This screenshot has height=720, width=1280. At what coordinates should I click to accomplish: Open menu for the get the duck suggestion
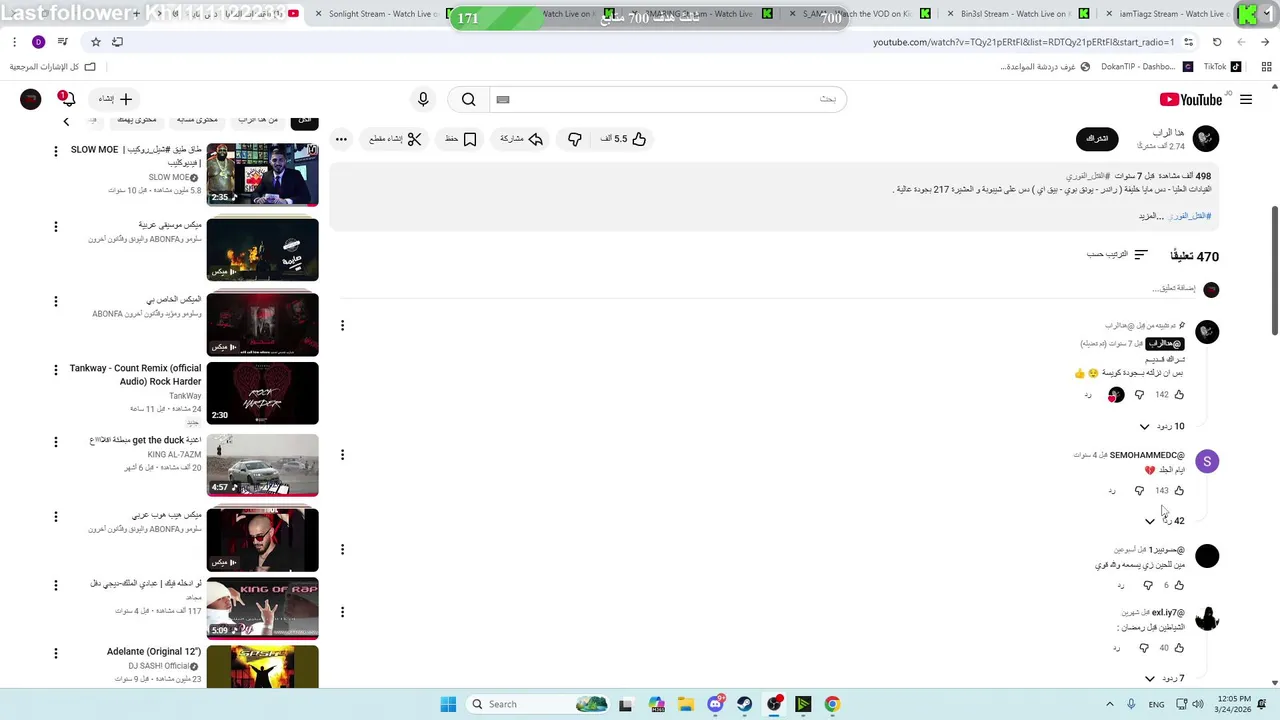coord(56,442)
